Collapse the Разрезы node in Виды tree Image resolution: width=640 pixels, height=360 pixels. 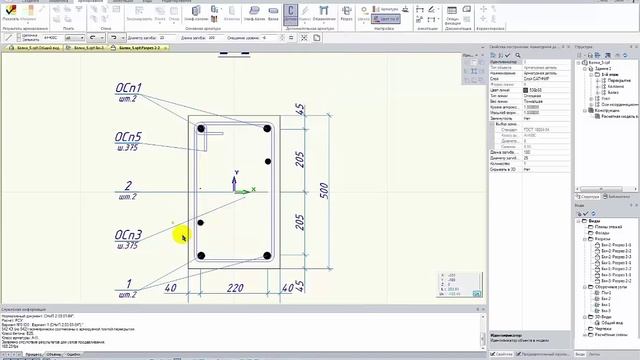pos(585,239)
